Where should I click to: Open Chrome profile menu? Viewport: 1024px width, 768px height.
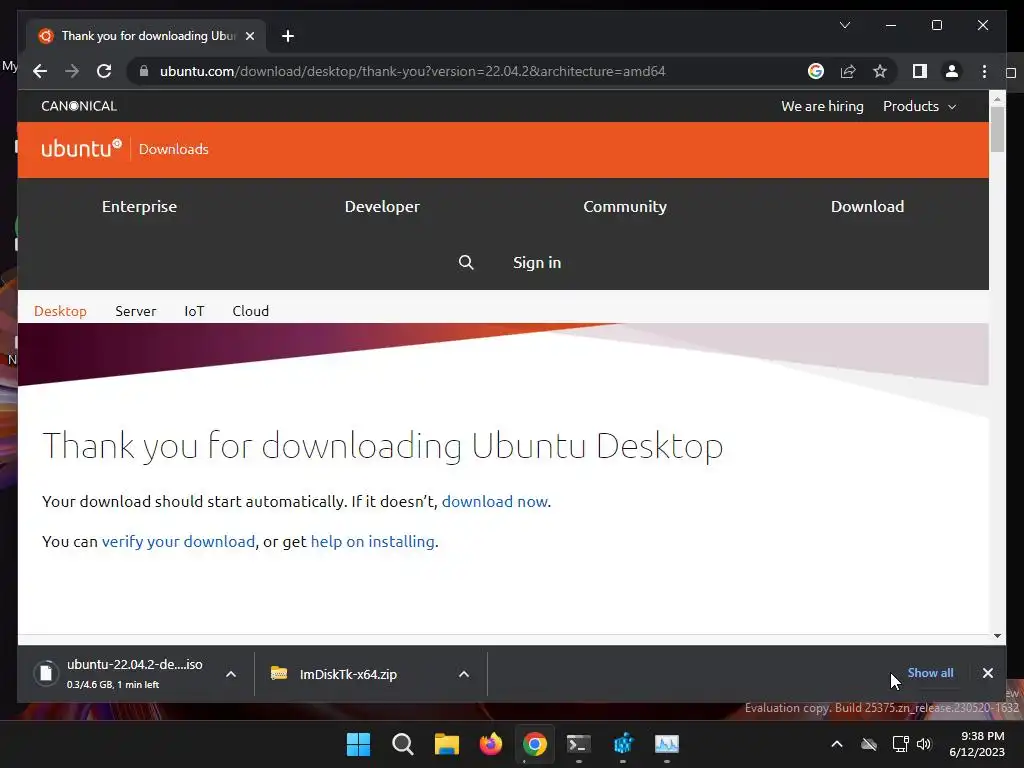(x=952, y=71)
